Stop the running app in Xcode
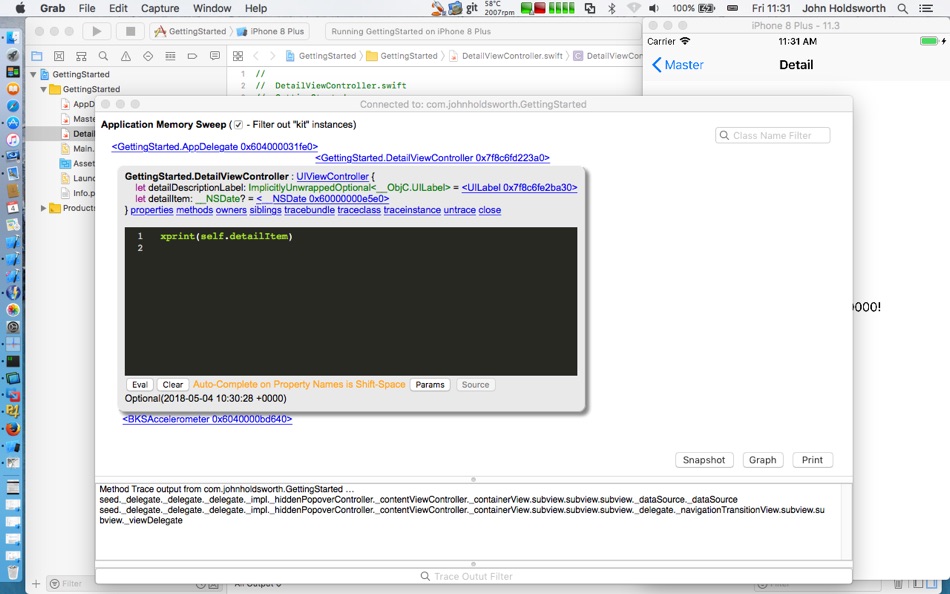Viewport: 950px width, 594px height. [x=130, y=31]
